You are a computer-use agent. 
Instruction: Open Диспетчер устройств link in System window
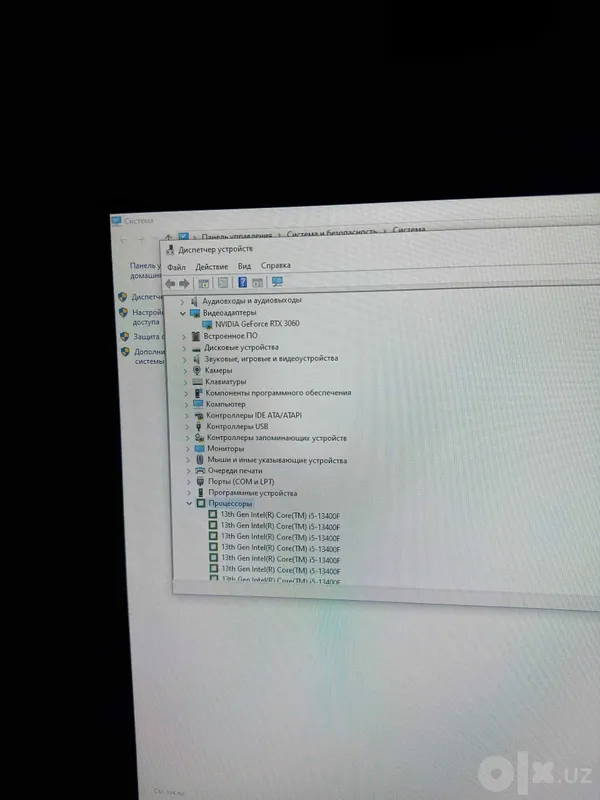coord(147,297)
